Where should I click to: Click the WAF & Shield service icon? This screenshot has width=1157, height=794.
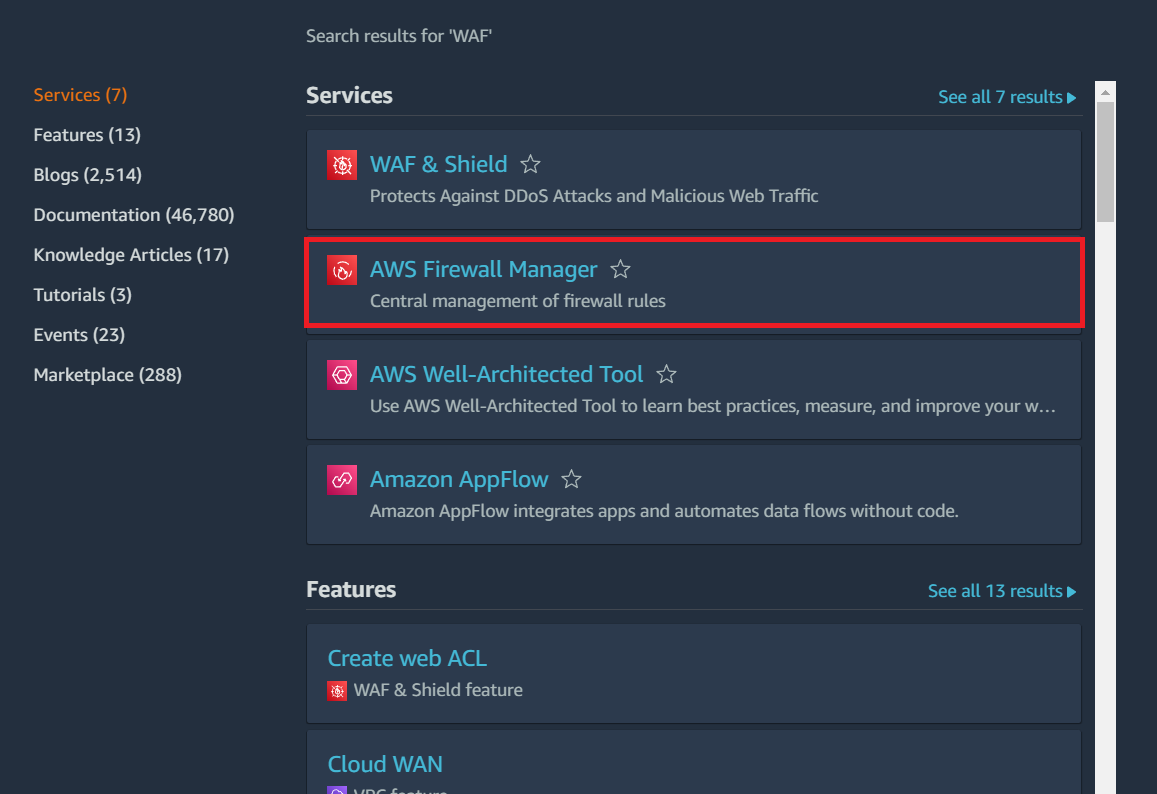click(x=341, y=164)
